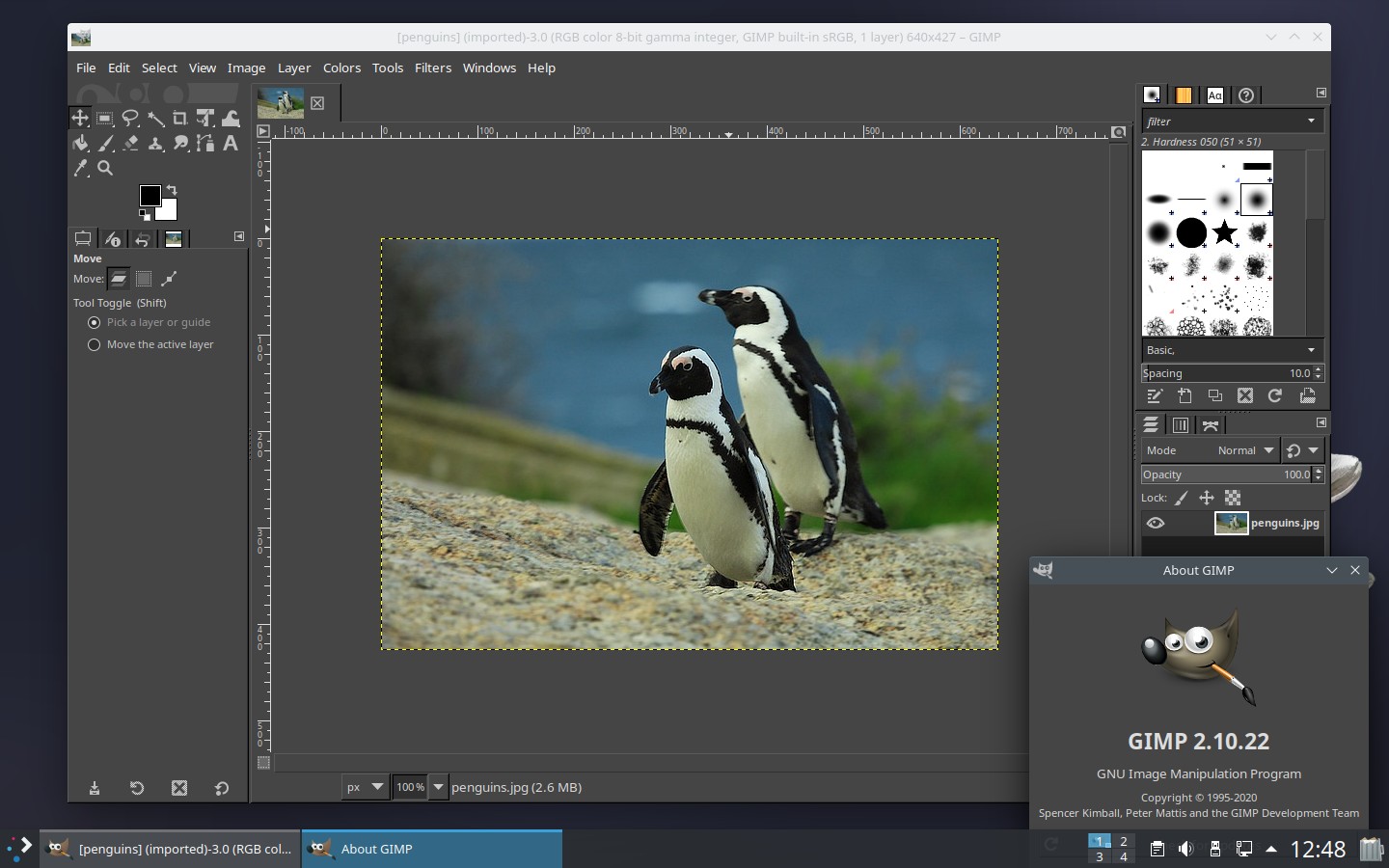Screen dimensions: 1389x868
Task: Select 'Move the active layer' radio option
Action: pos(95,345)
